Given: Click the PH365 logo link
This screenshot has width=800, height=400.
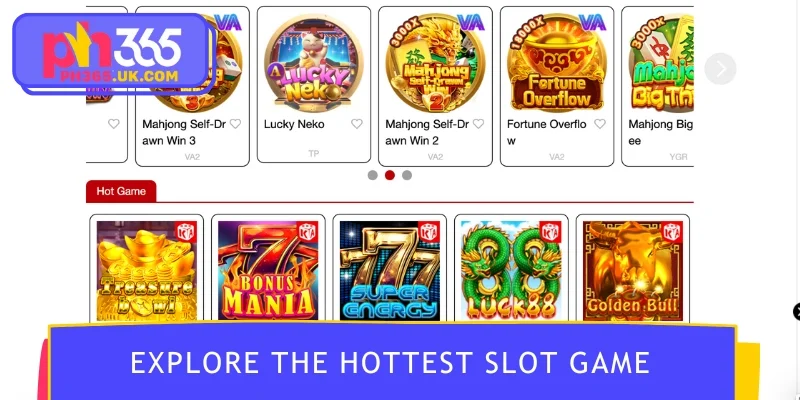Looking at the screenshot, I should coord(111,53).
